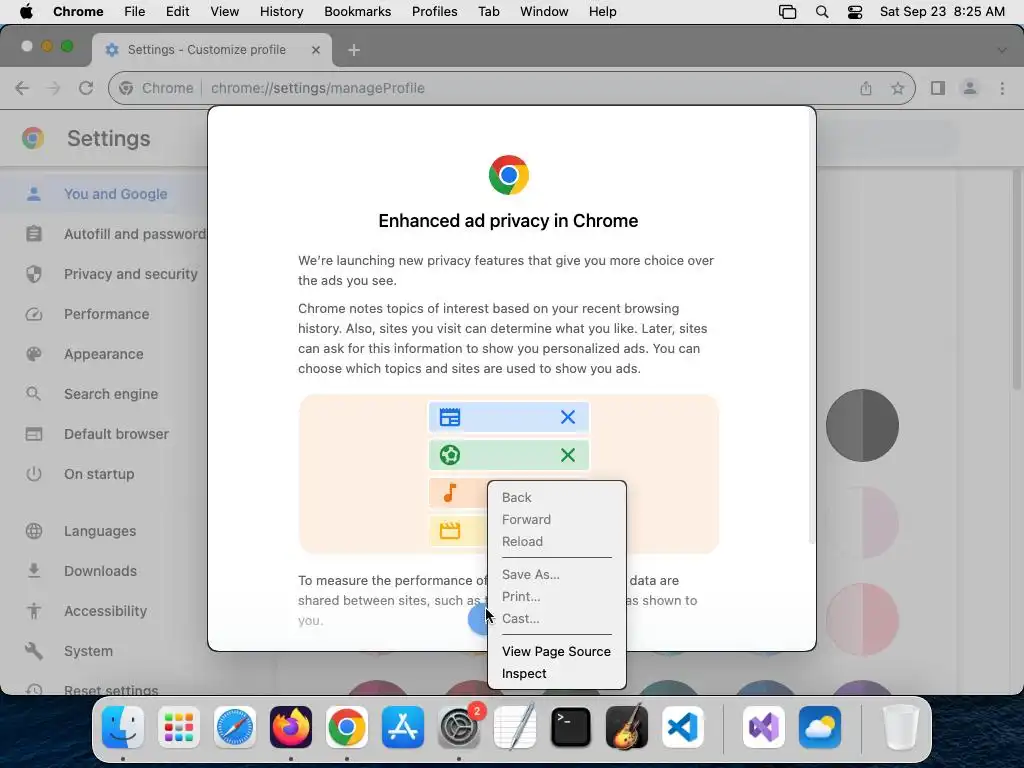Click the System wrench icon
Image resolution: width=1024 pixels, height=768 pixels.
34,650
